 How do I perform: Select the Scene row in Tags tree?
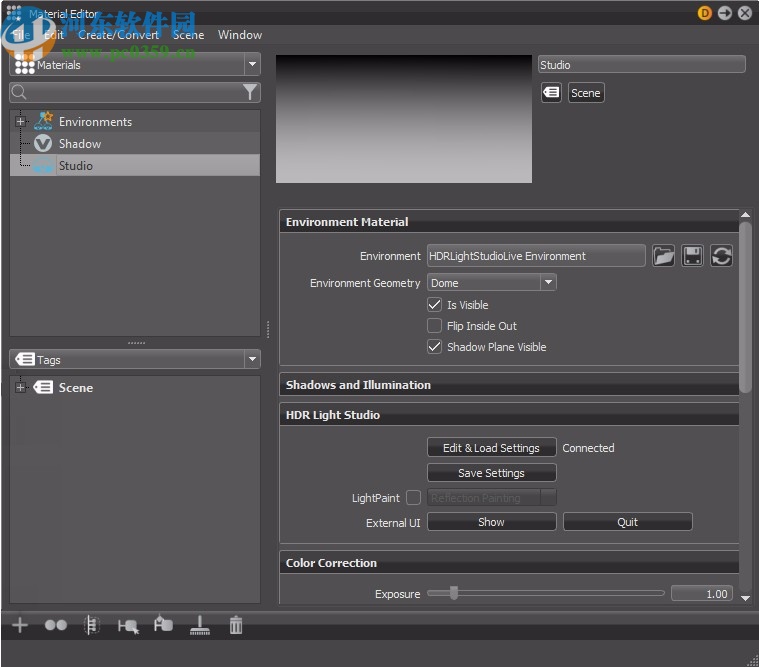coord(135,387)
